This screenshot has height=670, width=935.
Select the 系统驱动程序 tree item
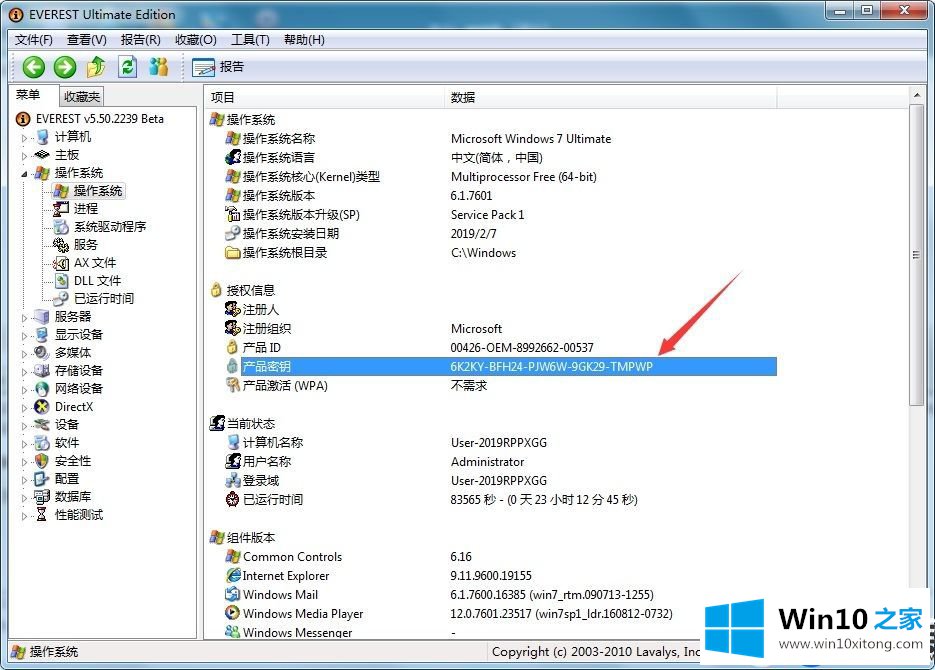[110, 227]
